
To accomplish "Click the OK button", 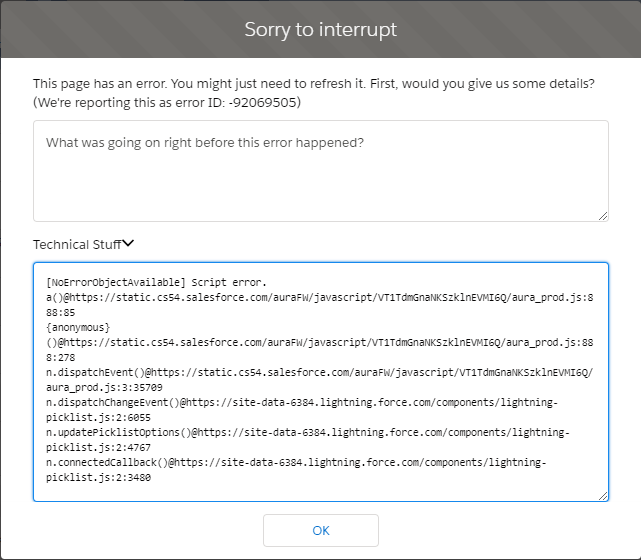I will coord(320,530).
